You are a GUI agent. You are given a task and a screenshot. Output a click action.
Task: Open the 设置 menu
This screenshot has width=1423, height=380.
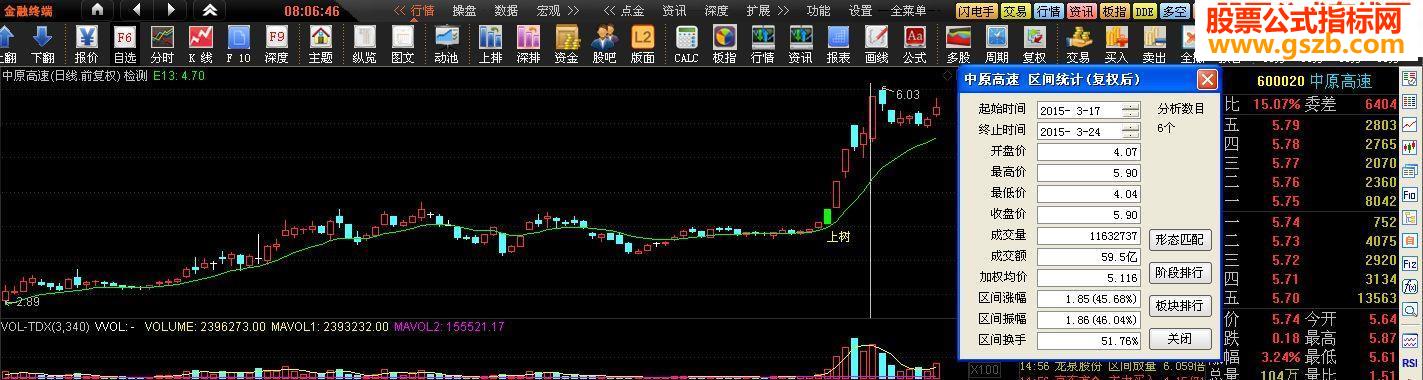(x=860, y=11)
